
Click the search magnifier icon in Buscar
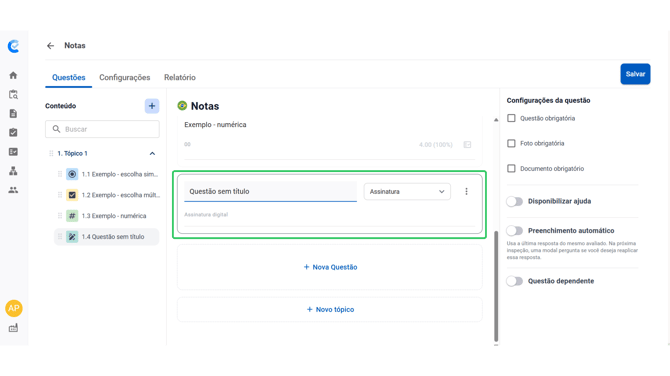56,129
